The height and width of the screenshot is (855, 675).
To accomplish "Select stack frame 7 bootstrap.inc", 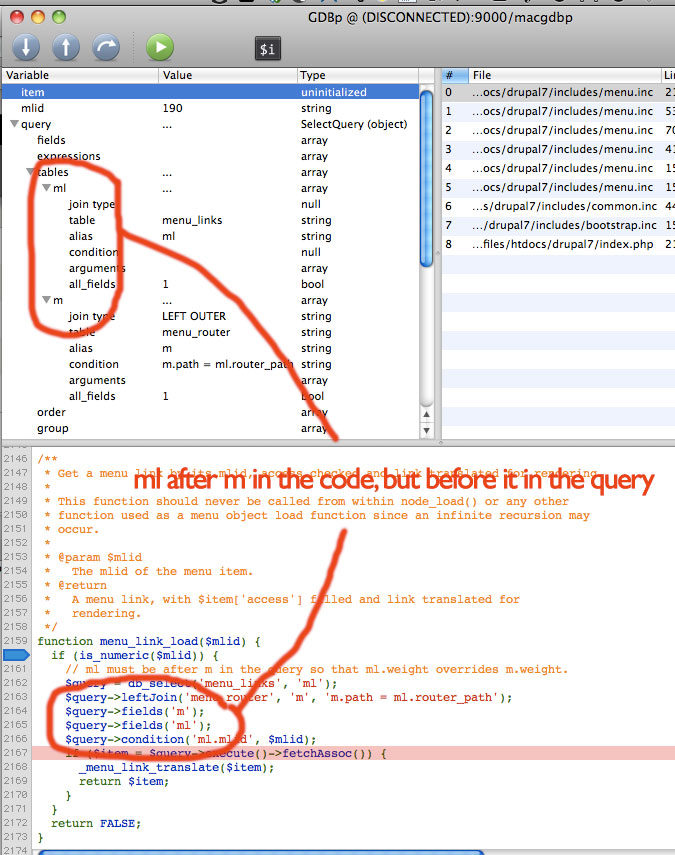I will 558,225.
